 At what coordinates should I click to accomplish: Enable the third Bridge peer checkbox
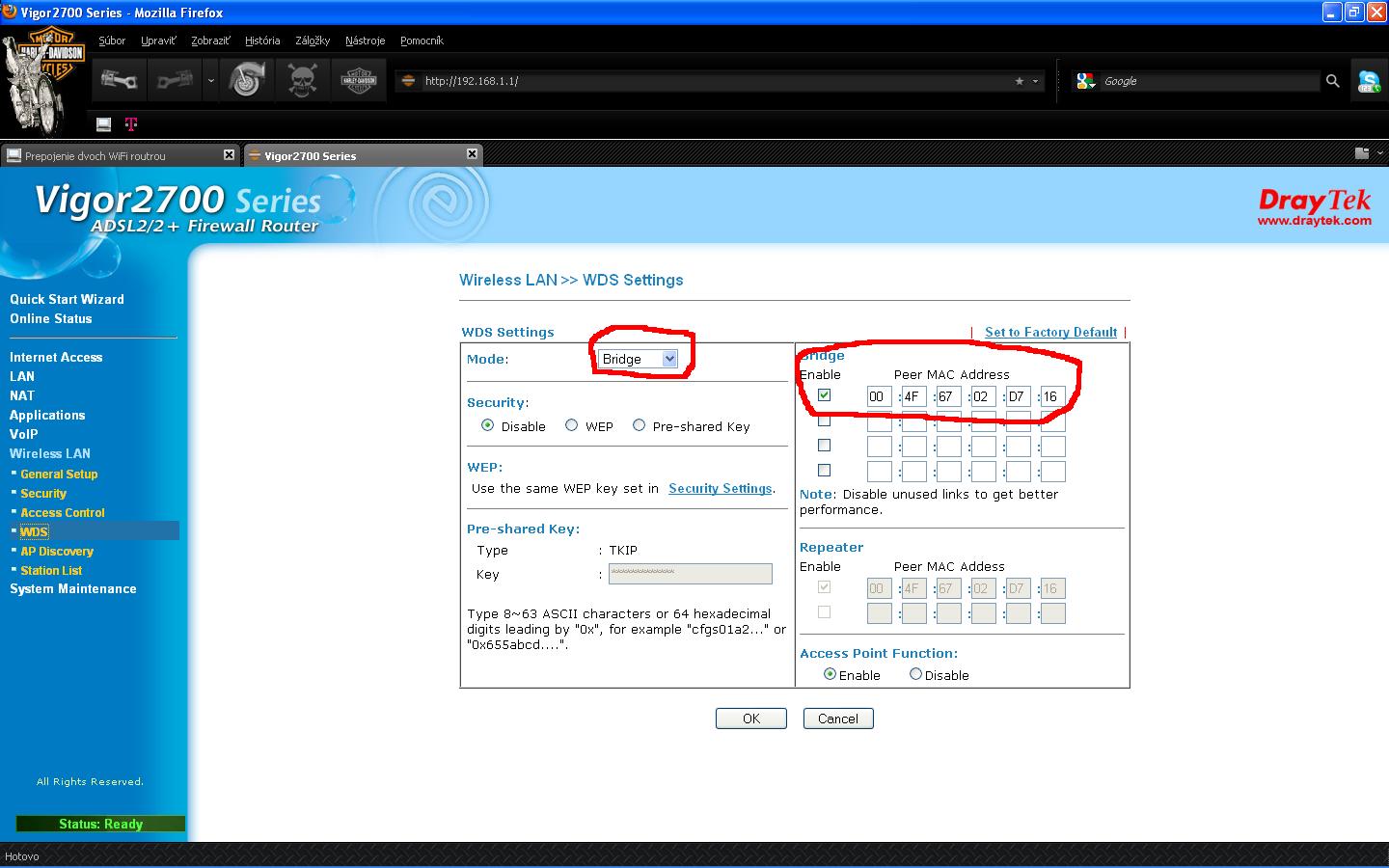tap(824, 445)
